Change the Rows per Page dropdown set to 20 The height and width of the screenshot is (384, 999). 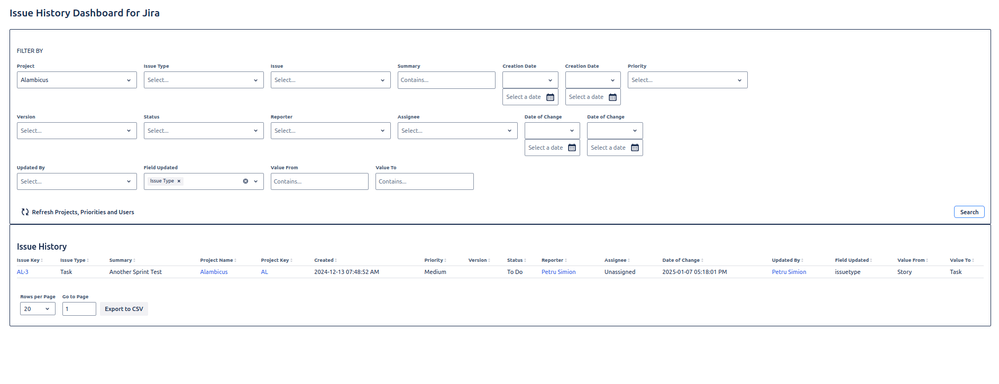38,309
